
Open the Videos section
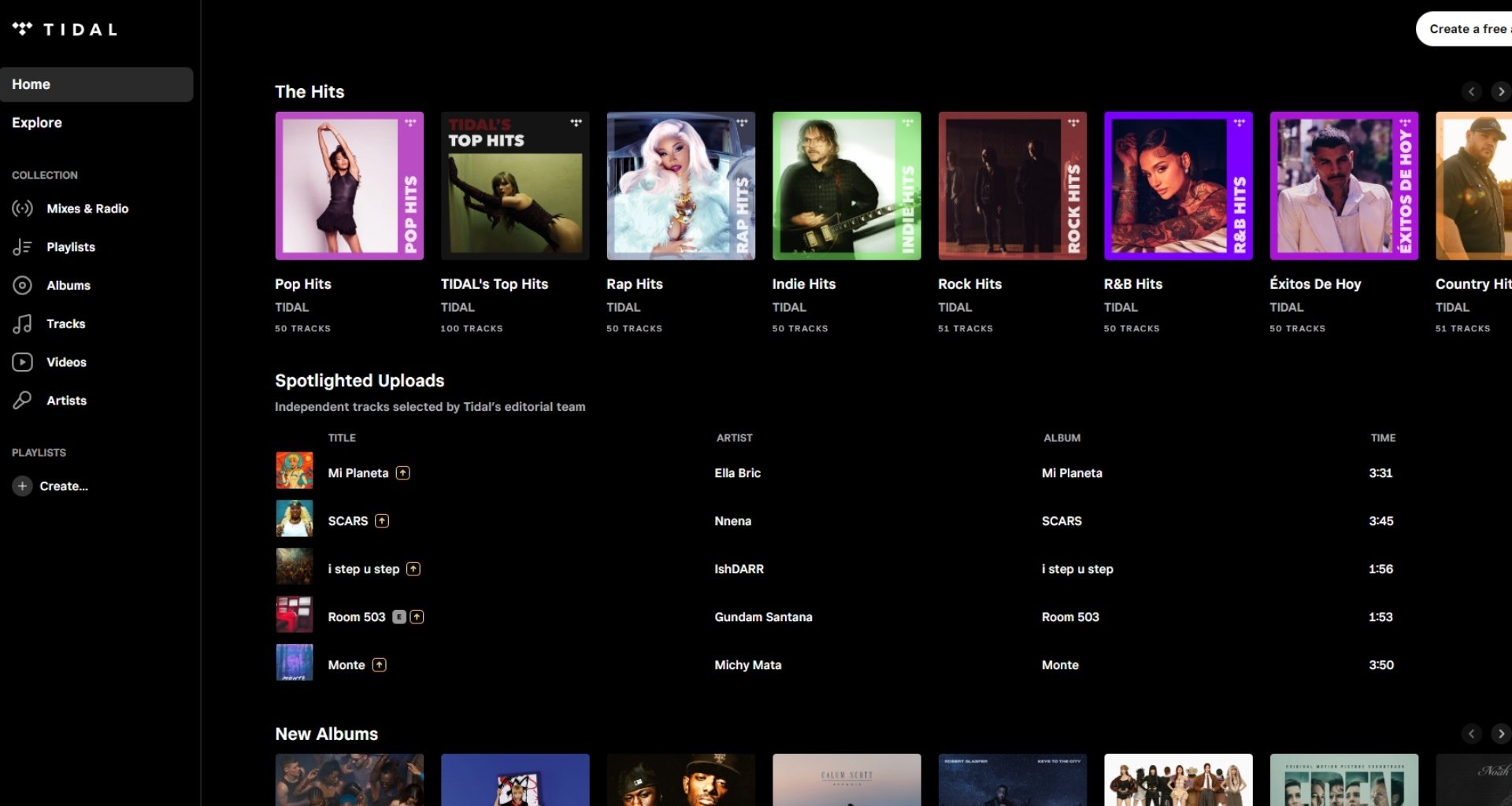[66, 362]
